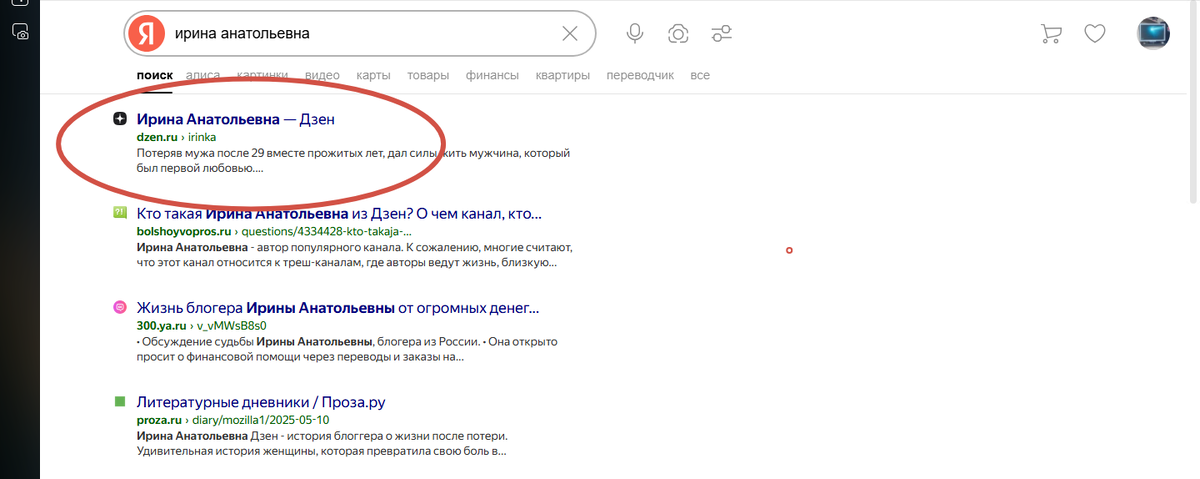Viewport: 1200px width, 479px height.
Task: Open the 300.ya.ru › v_vMWsB8s0 link
Action: [x=202, y=326]
